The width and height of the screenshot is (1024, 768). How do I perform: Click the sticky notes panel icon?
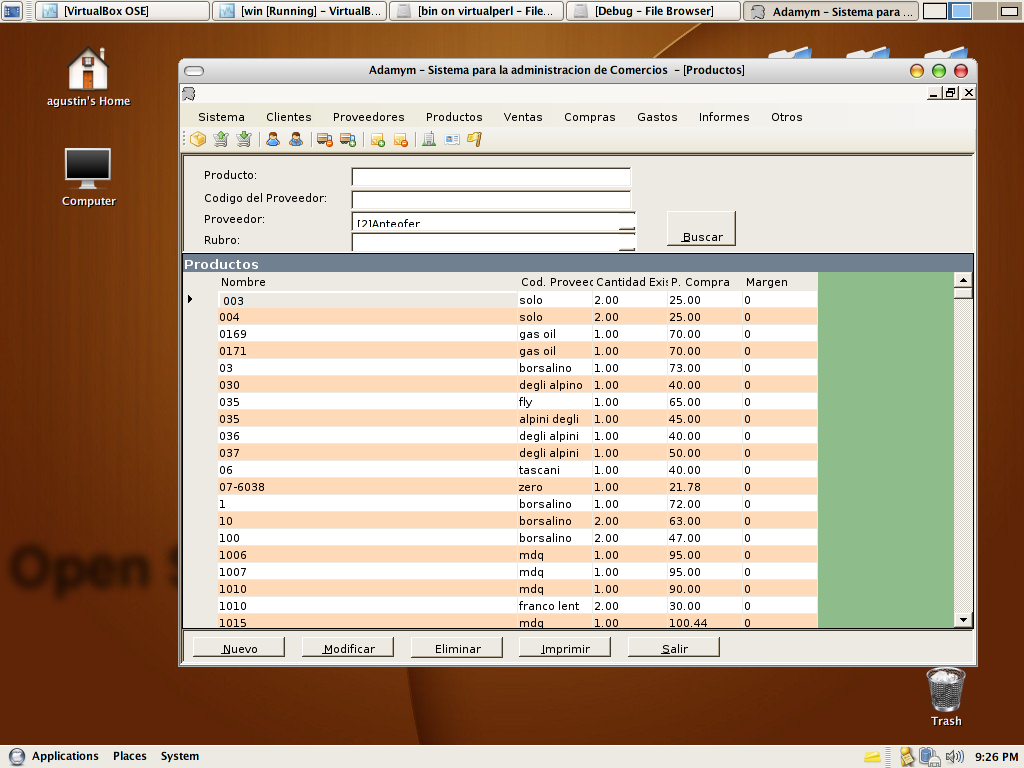[x=907, y=756]
